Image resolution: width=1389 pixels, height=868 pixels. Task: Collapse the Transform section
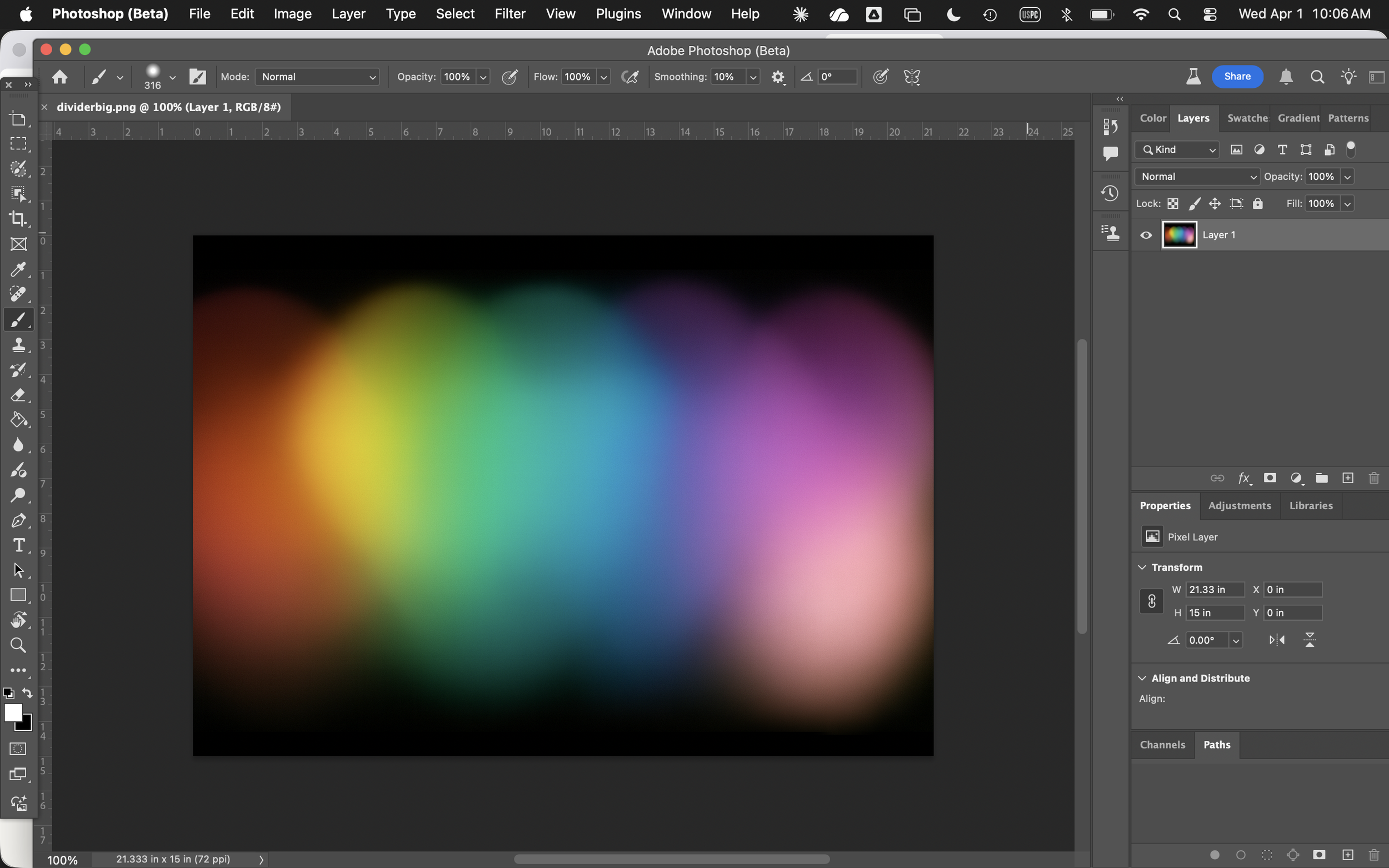tap(1142, 567)
